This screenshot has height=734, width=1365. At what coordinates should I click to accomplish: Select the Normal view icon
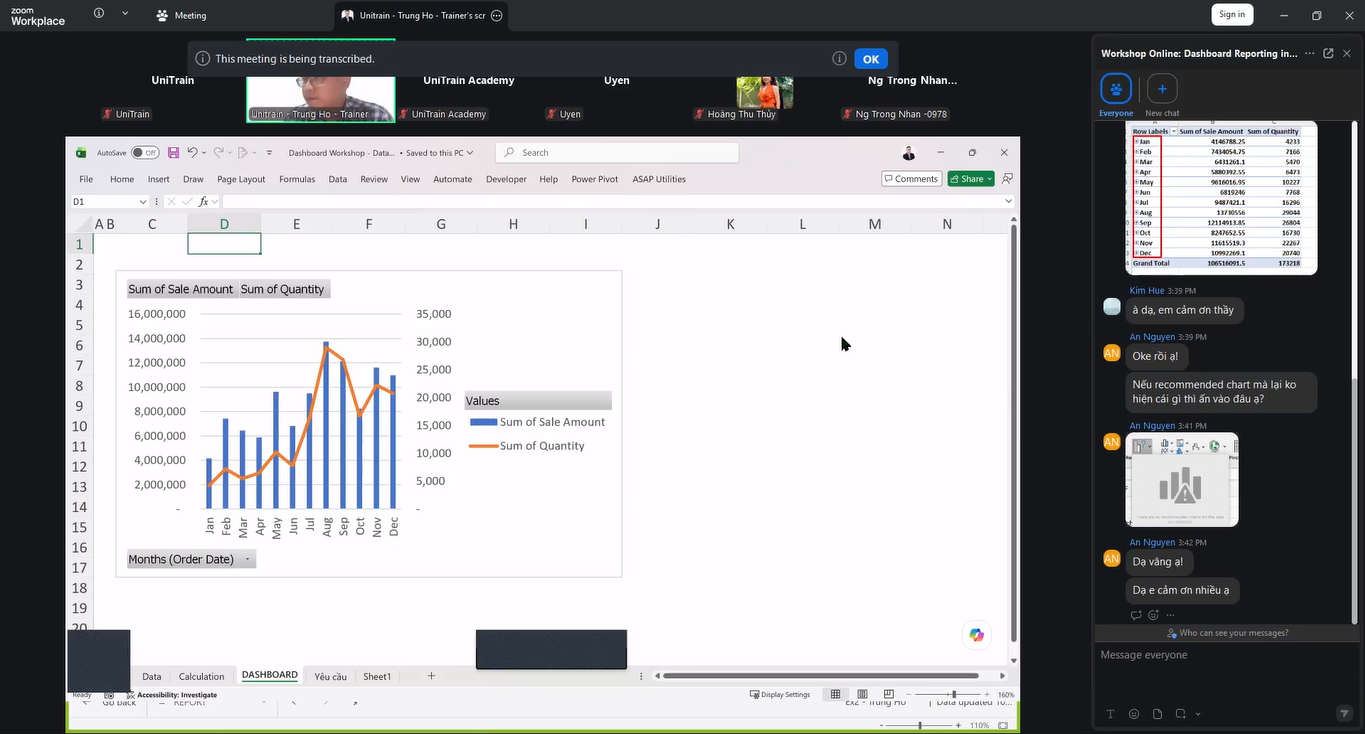(x=835, y=694)
